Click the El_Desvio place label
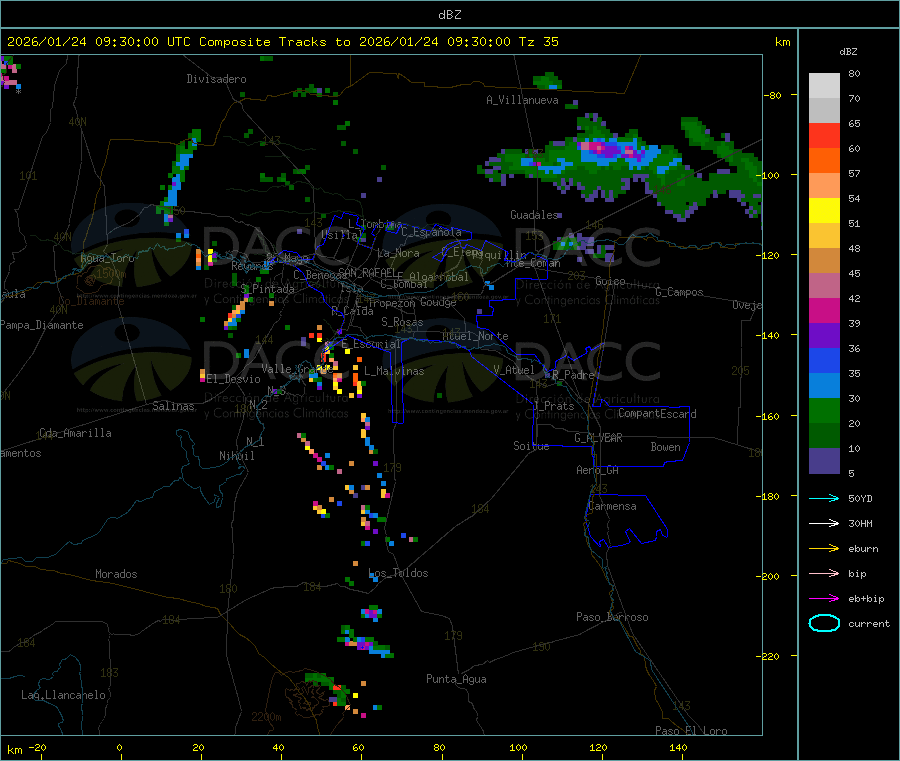900x761 pixels. (x=234, y=379)
